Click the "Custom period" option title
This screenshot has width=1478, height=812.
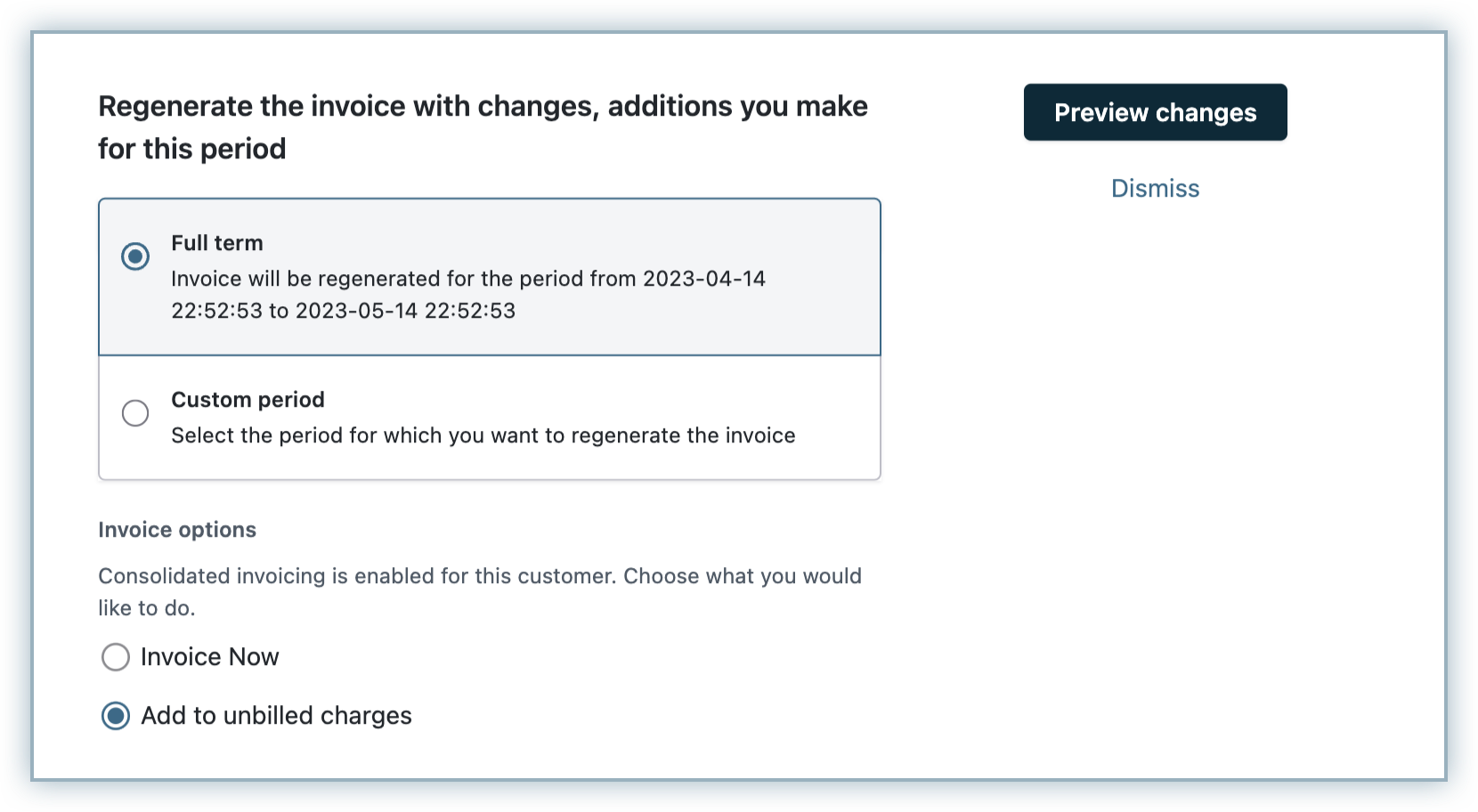248,400
